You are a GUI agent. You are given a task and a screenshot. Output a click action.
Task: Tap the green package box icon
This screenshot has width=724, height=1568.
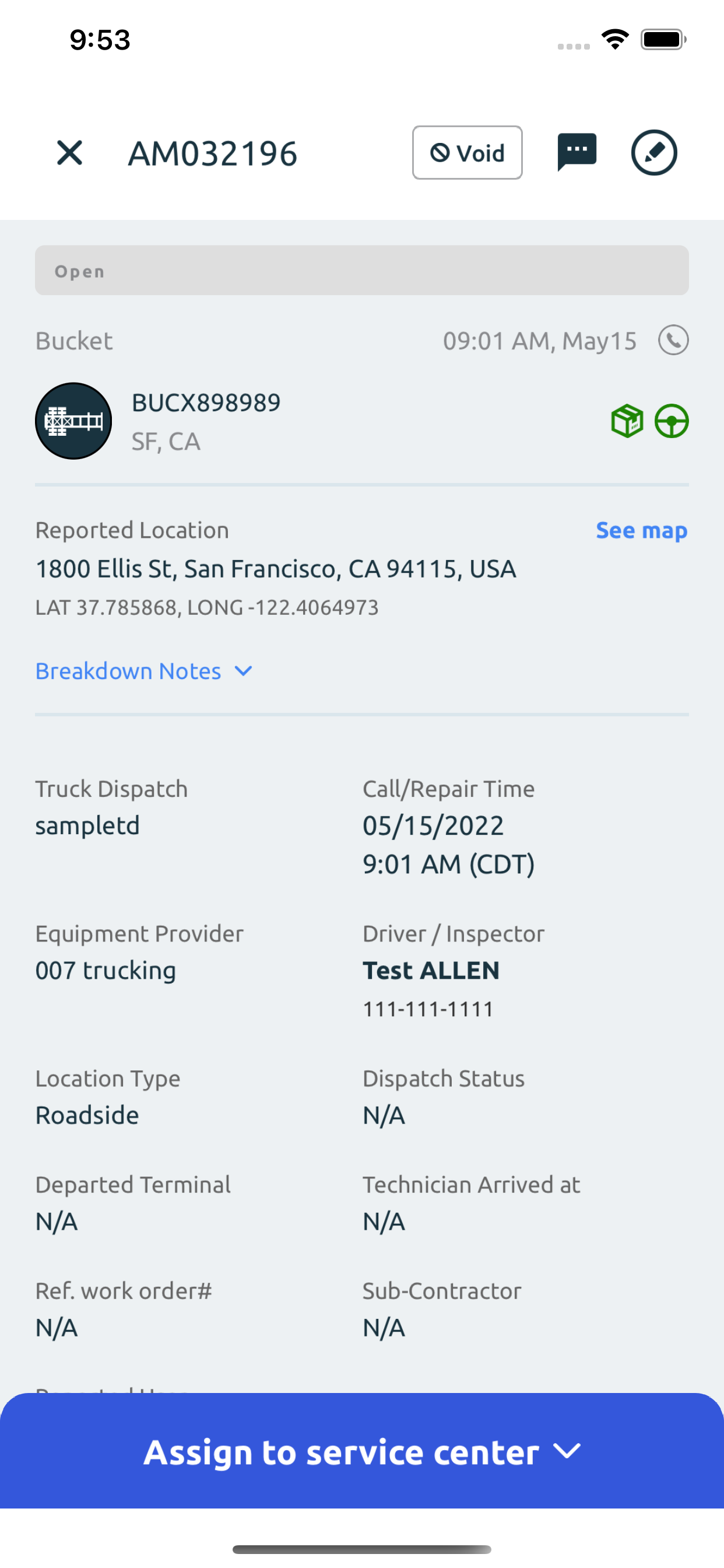(627, 421)
